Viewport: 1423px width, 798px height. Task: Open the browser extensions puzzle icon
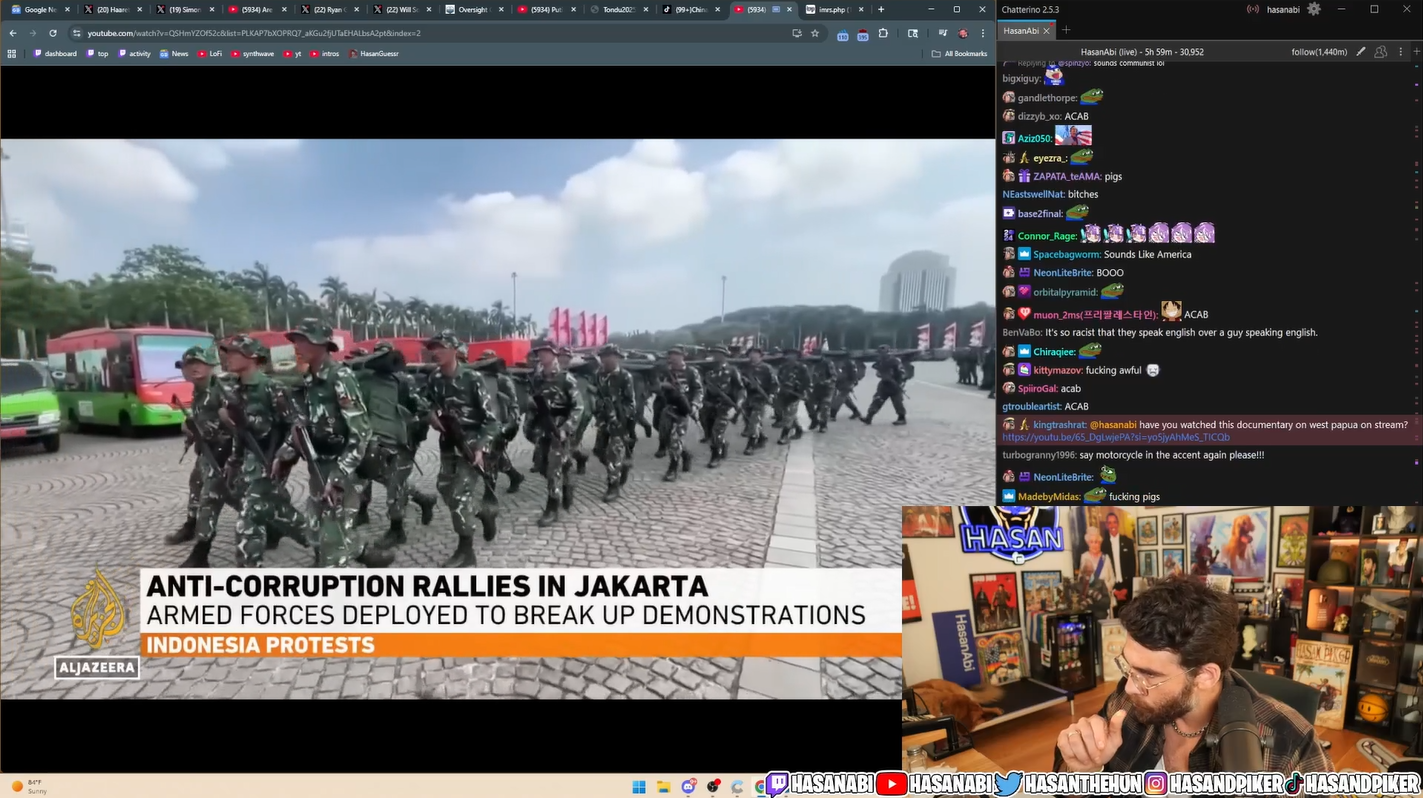883,33
